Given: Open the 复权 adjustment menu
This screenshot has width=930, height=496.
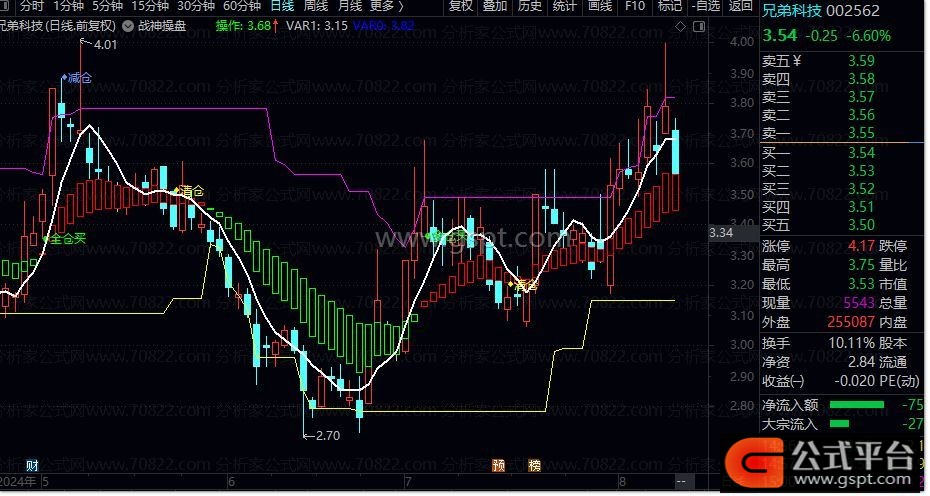Looking at the screenshot, I should point(461,7).
